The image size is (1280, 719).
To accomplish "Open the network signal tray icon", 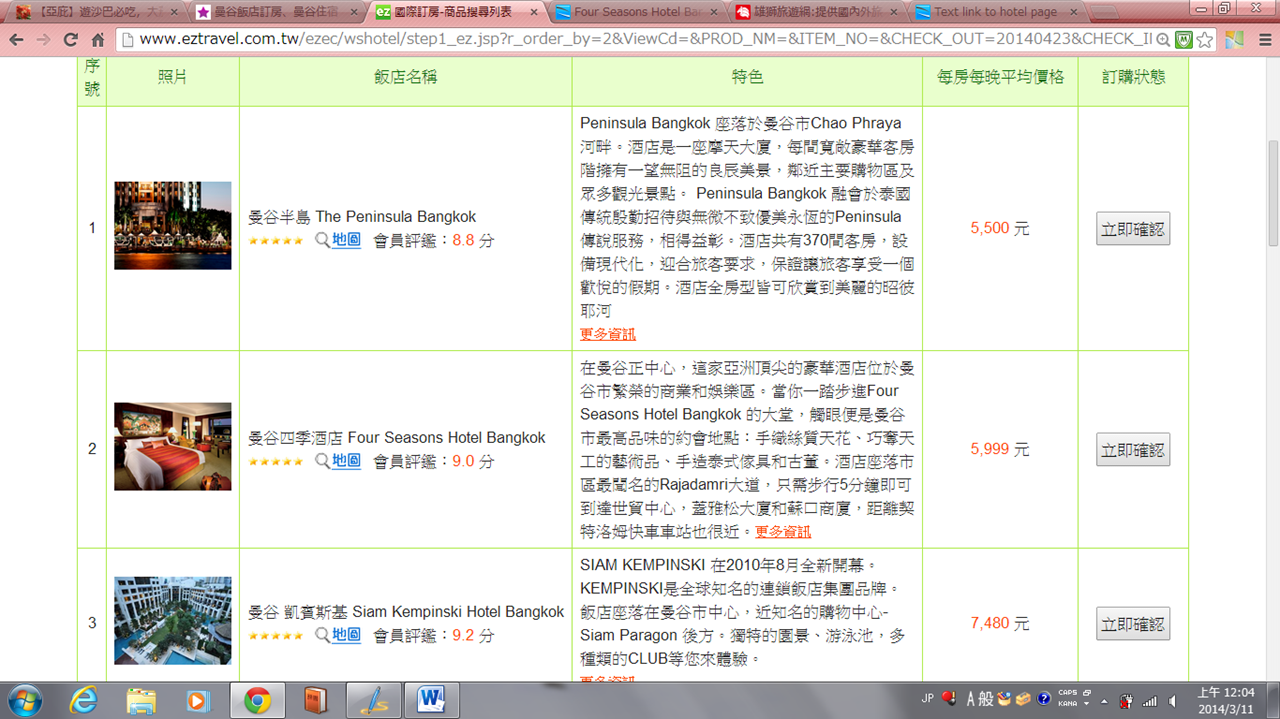I will click(x=1149, y=701).
